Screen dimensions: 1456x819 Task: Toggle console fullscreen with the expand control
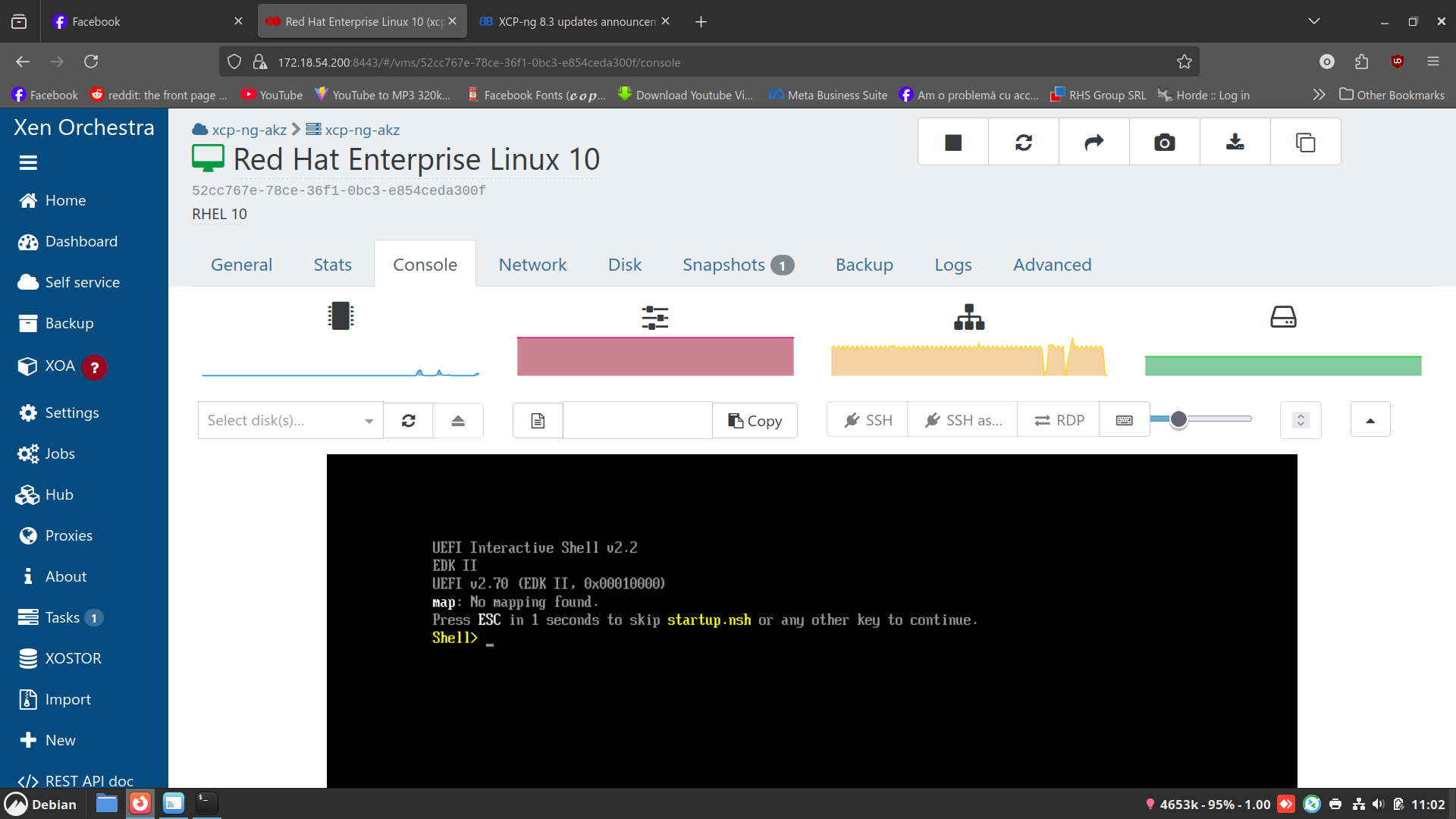click(1300, 419)
